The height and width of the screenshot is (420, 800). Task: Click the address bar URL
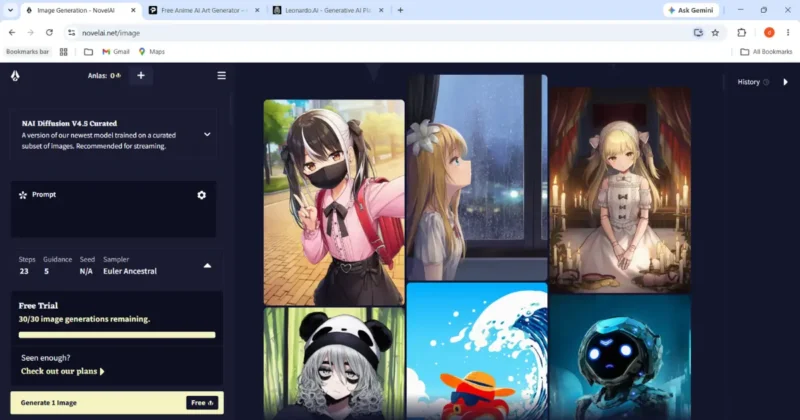[111, 33]
